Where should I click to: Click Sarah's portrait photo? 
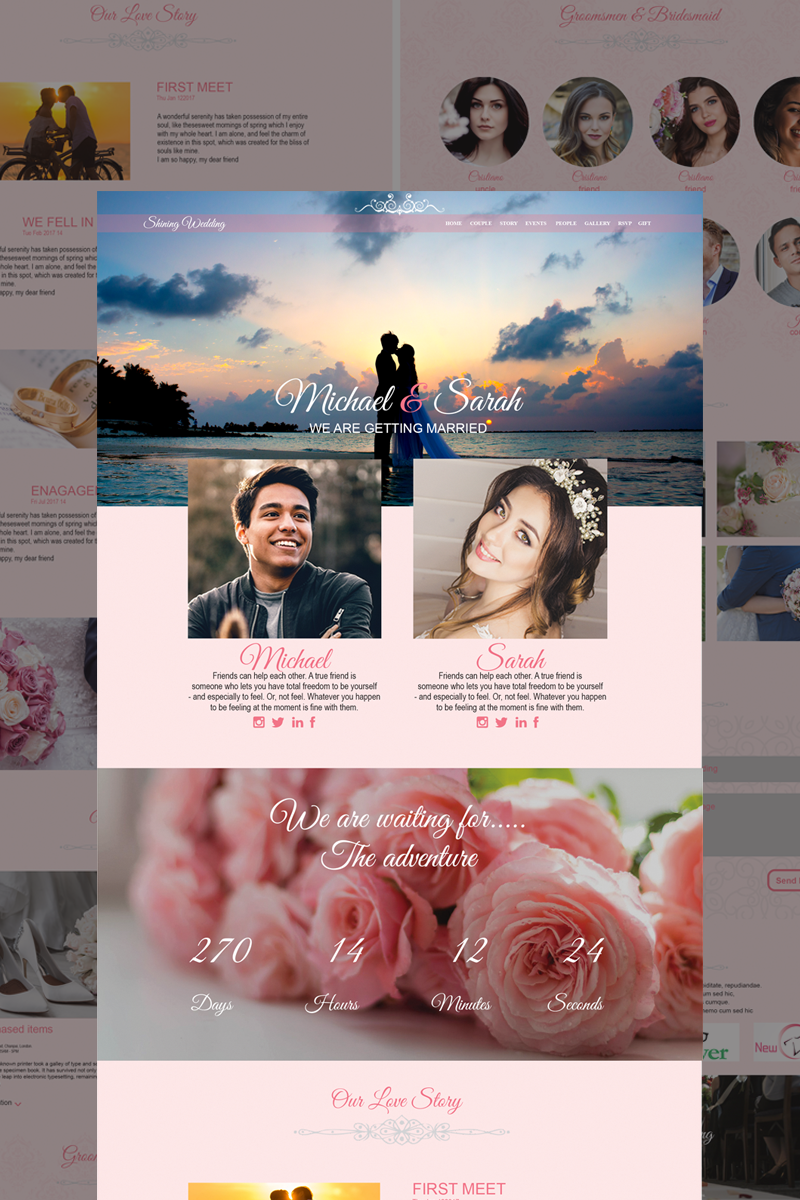pos(510,548)
